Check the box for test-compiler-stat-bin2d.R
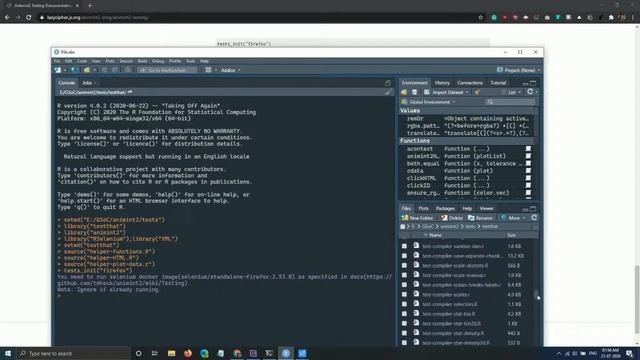This screenshot has width=640, height=360. 404,323
